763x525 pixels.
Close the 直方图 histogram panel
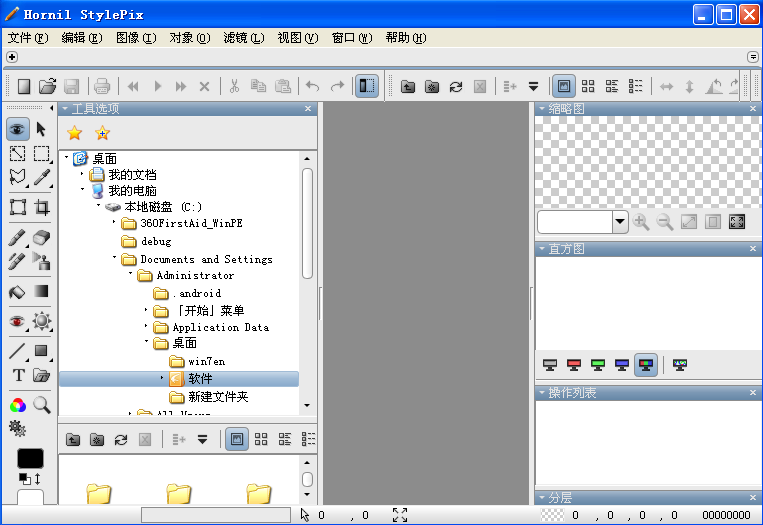pyautogui.click(x=756, y=249)
